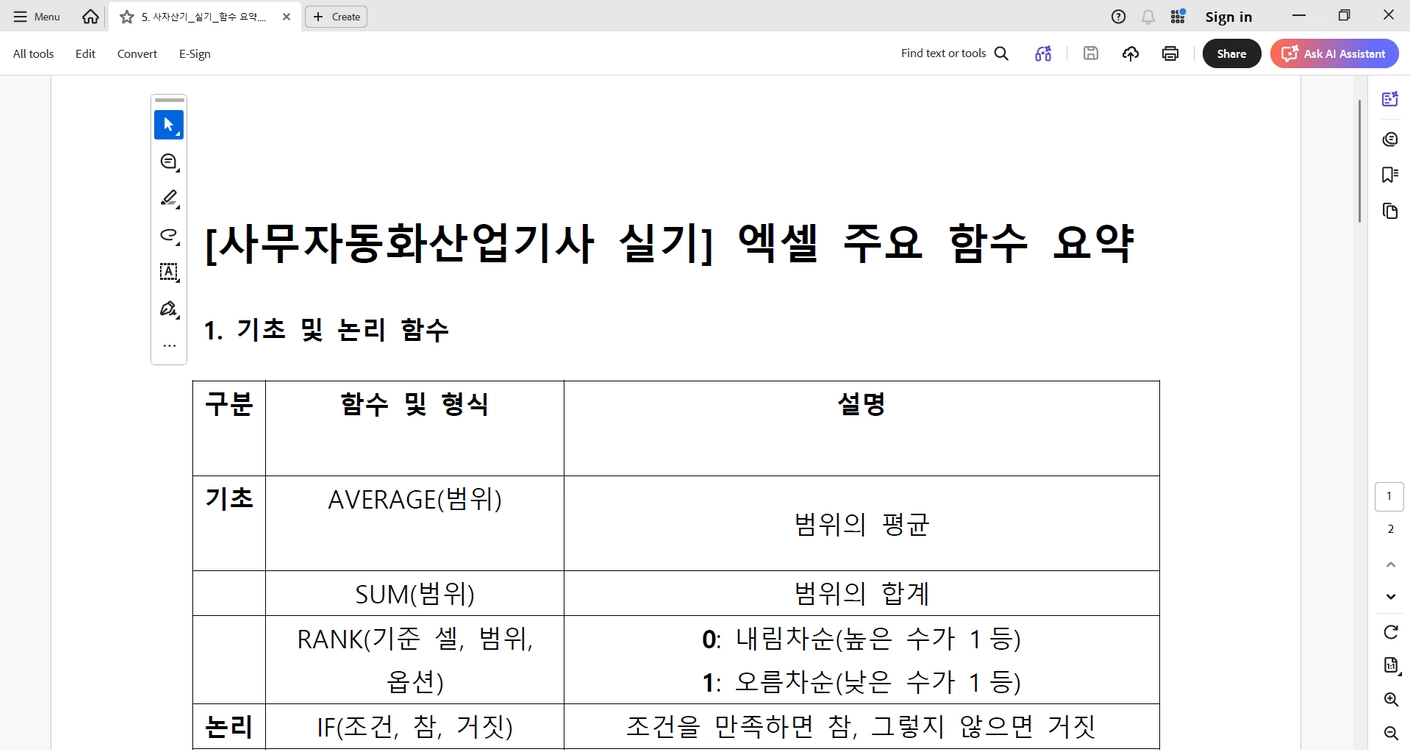Select the Add text box tool
Image resolution: width=1410 pixels, height=750 pixels.
(169, 272)
